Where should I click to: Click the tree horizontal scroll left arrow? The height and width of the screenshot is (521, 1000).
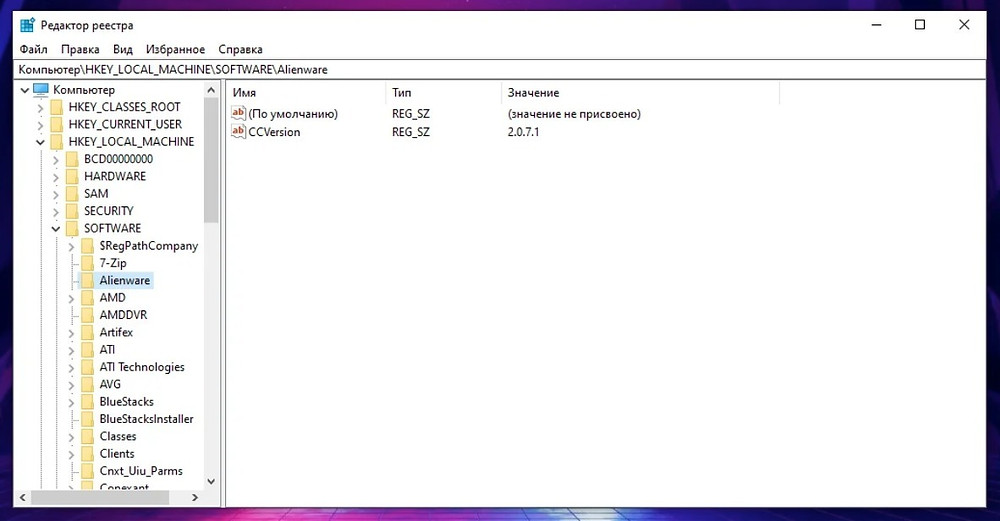tap(23, 497)
